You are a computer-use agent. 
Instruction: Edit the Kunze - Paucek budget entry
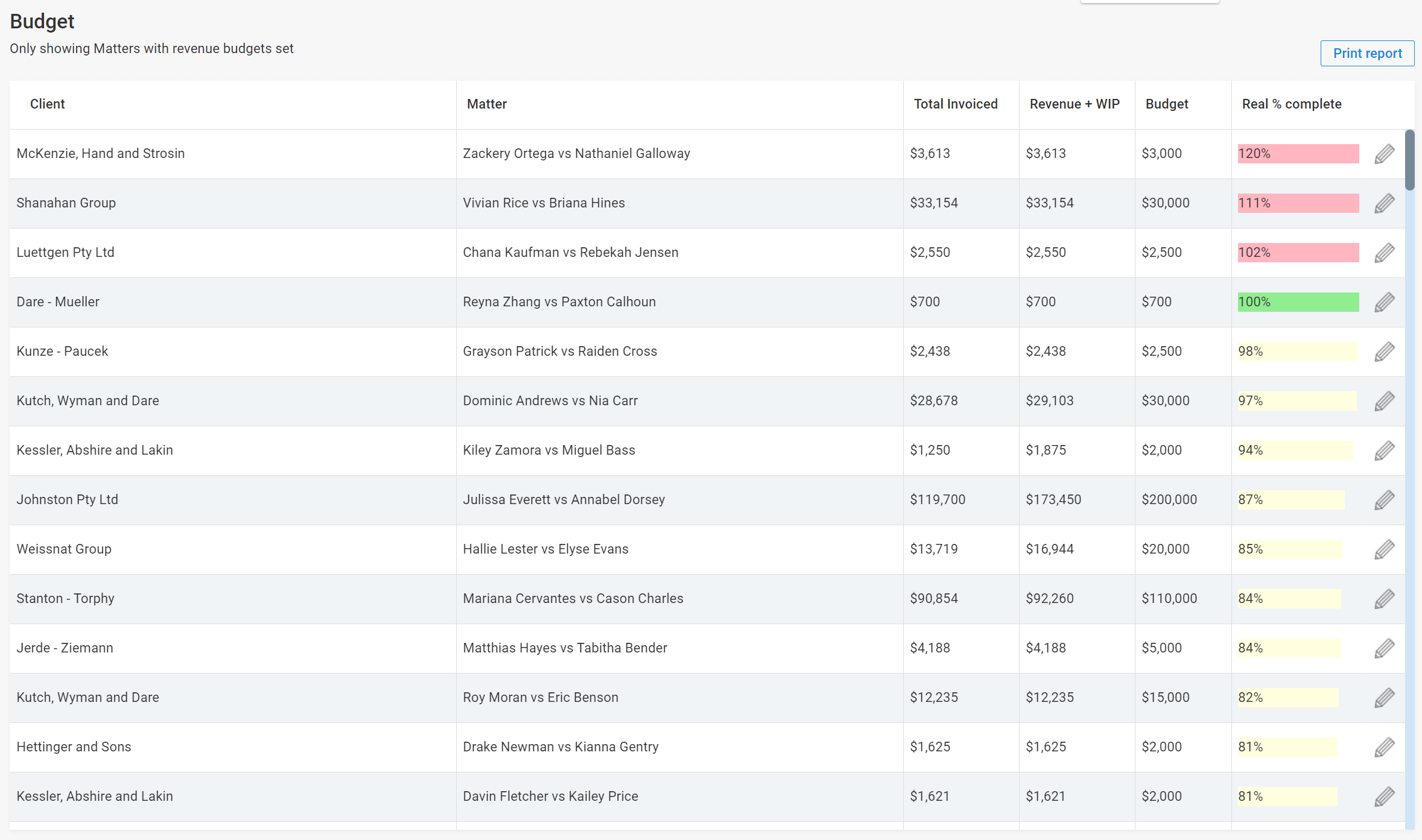pos(1384,352)
